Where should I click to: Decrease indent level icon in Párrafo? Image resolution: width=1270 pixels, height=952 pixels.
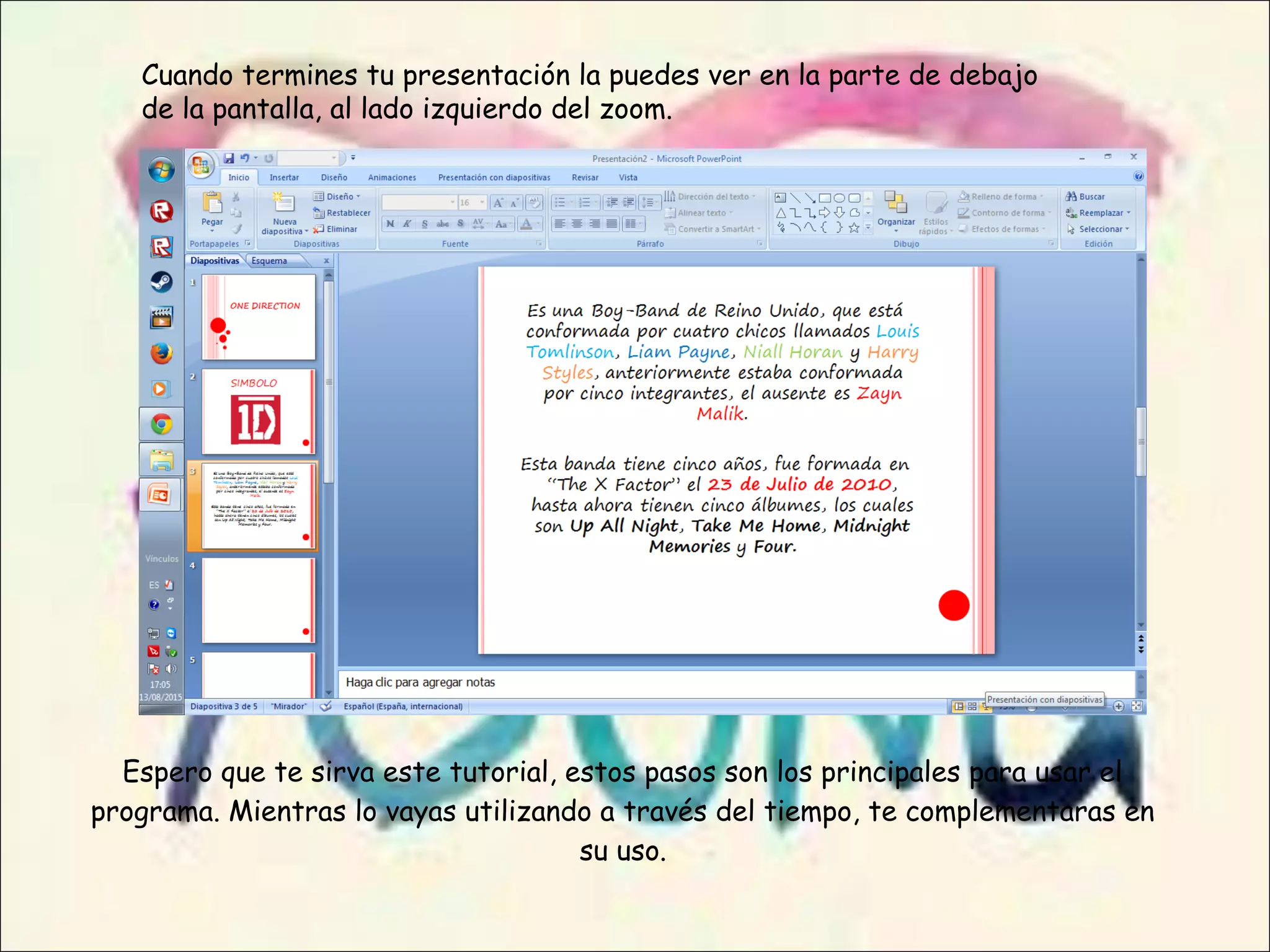click(x=611, y=203)
